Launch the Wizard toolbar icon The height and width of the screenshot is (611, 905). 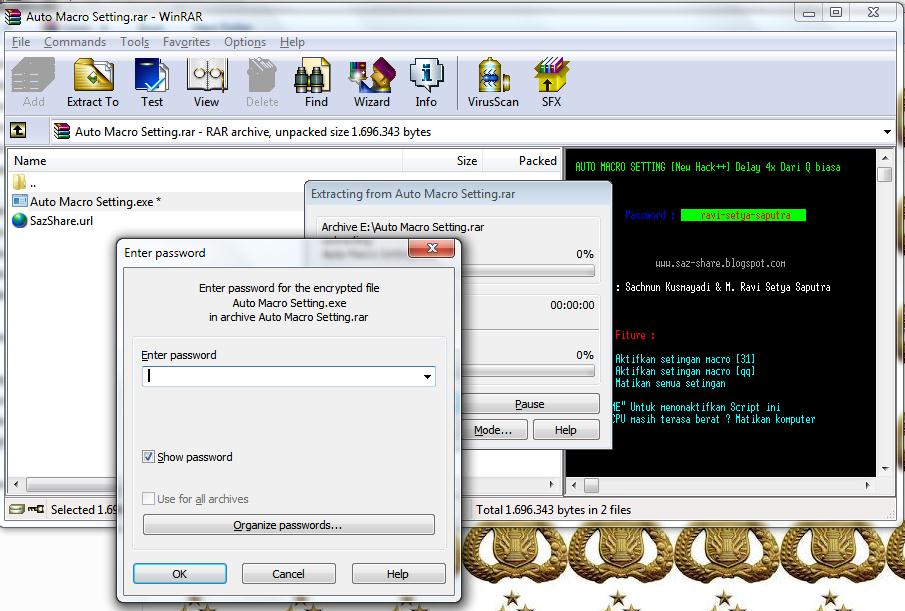pyautogui.click(x=372, y=82)
